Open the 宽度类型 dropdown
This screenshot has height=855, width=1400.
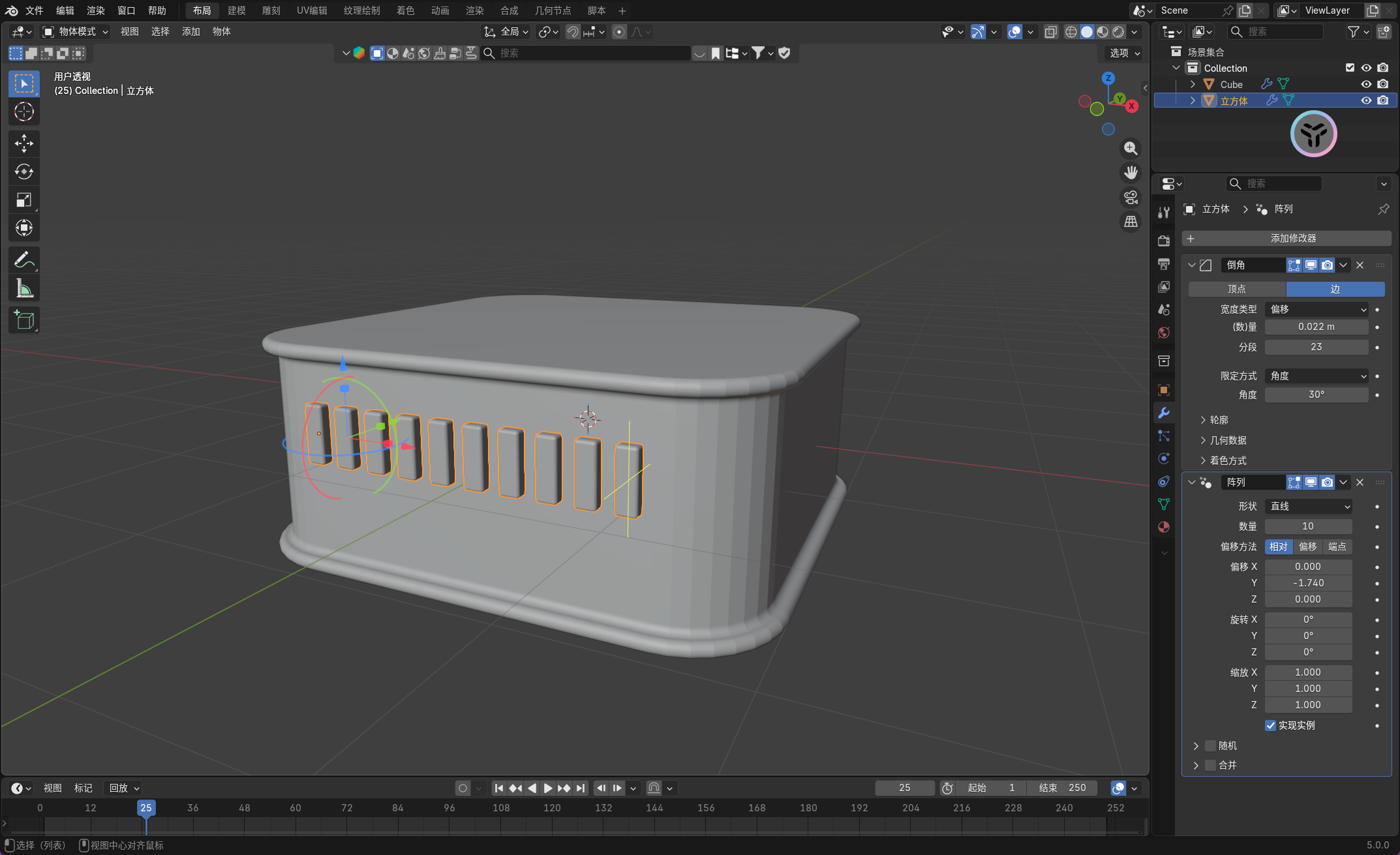(x=1316, y=309)
